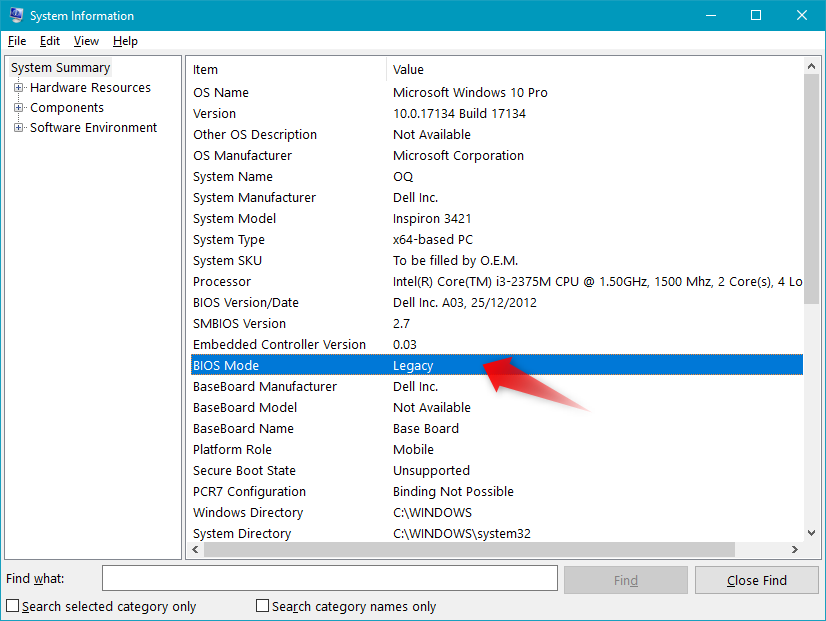The height and width of the screenshot is (621, 826).
Task: Click the Item column header
Action: tap(288, 70)
